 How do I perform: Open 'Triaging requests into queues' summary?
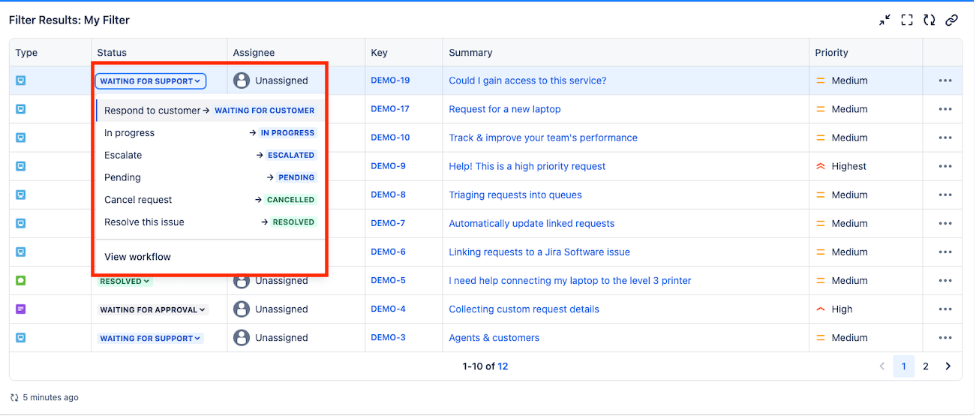515,195
